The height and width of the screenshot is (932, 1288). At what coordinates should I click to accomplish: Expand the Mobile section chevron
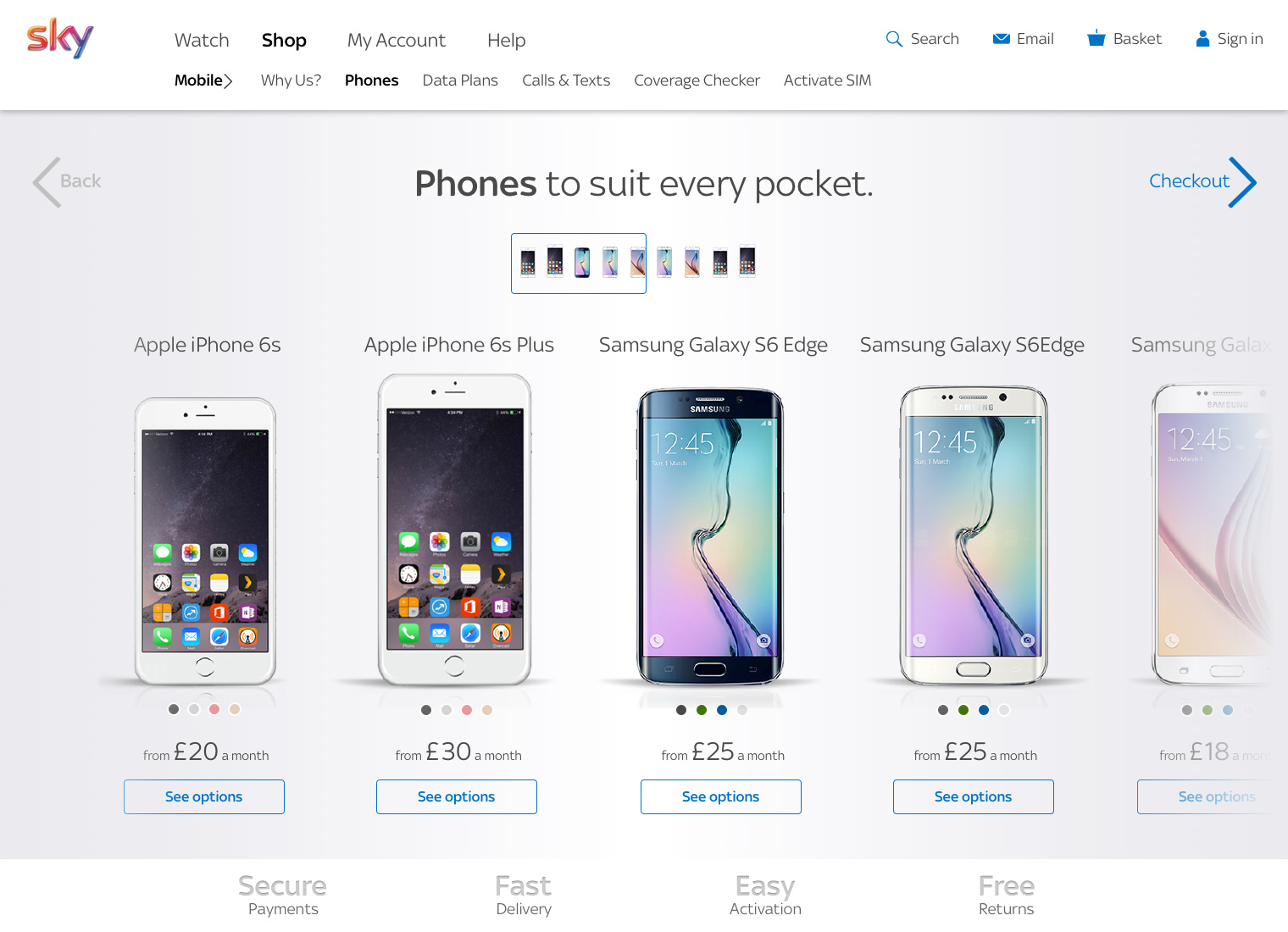[228, 81]
